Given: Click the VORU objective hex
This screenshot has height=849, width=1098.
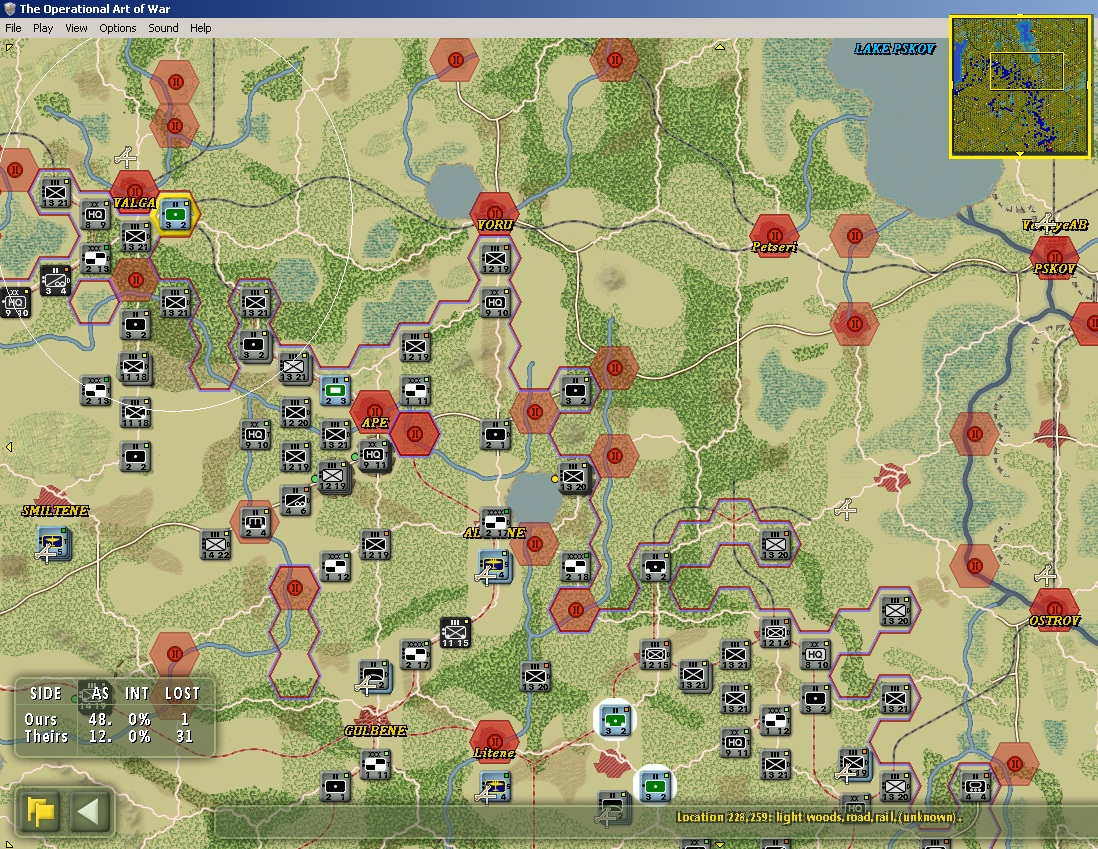Looking at the screenshot, I should tap(495, 214).
